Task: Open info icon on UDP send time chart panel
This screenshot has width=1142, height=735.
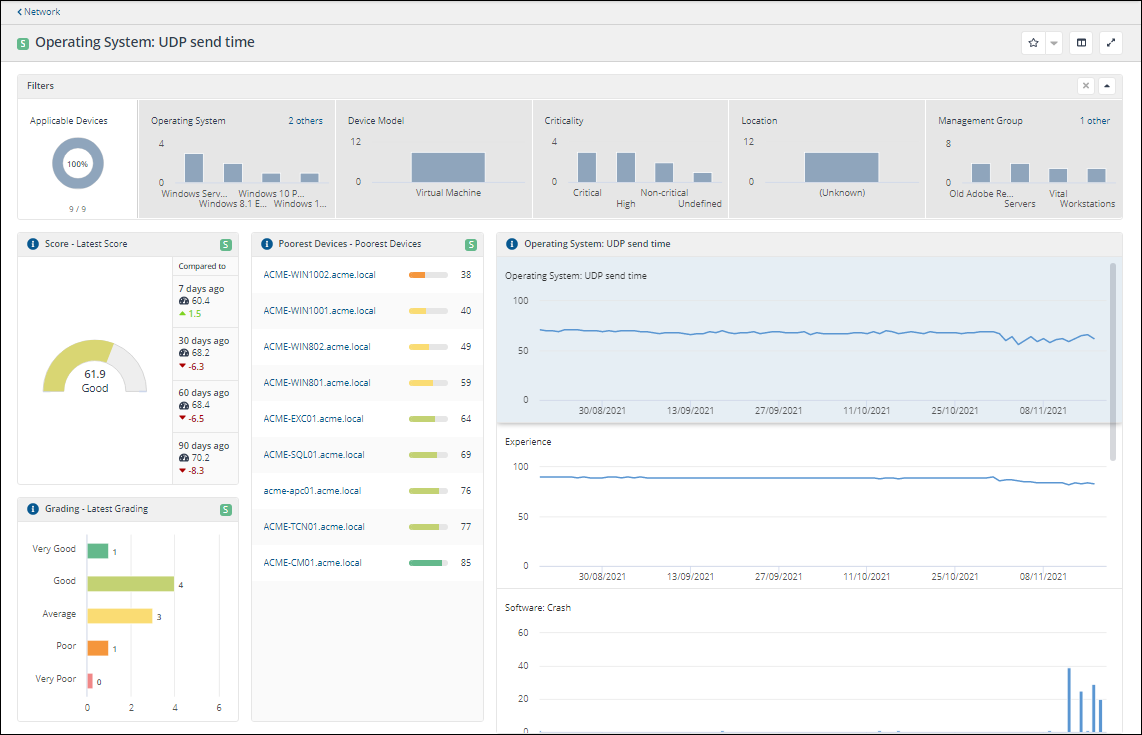Action: (512, 244)
